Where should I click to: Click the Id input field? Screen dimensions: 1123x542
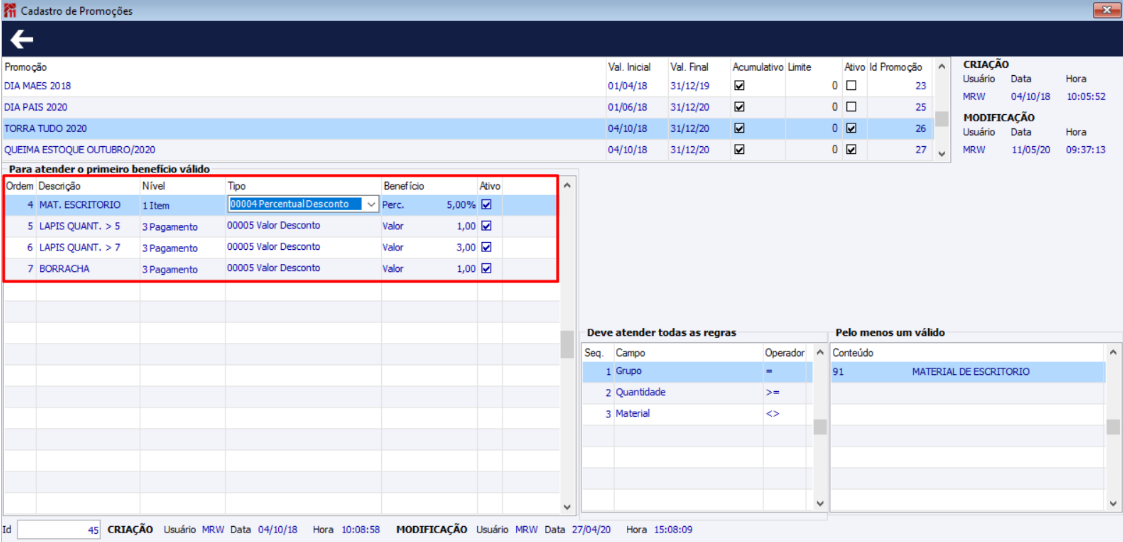(59, 530)
